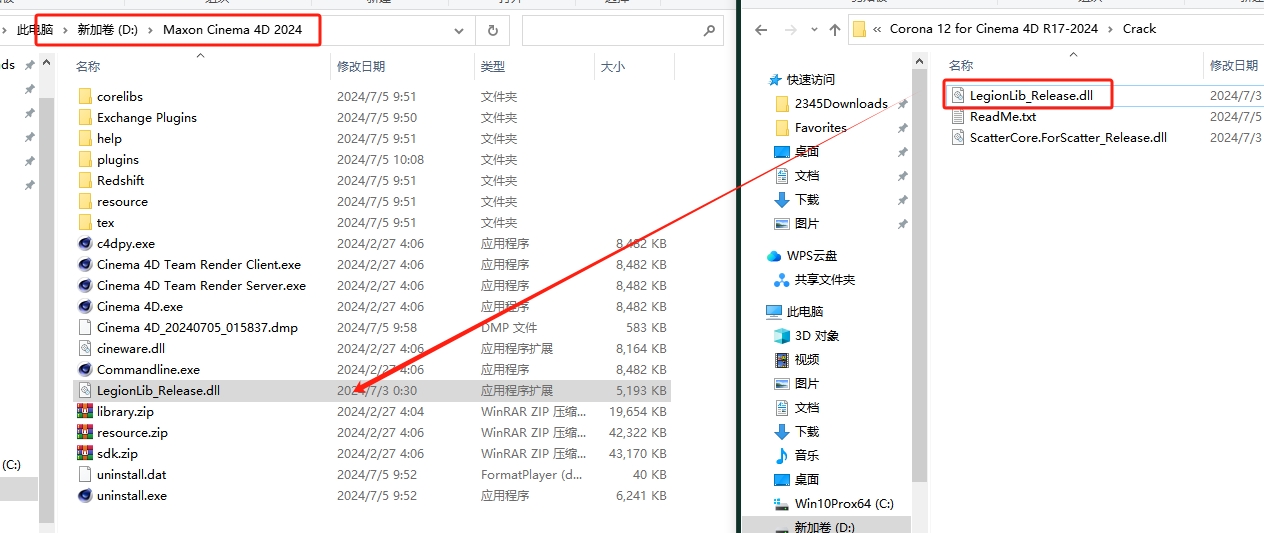Click the search magnifier icon in left window
1264x533 pixels.
click(710, 30)
